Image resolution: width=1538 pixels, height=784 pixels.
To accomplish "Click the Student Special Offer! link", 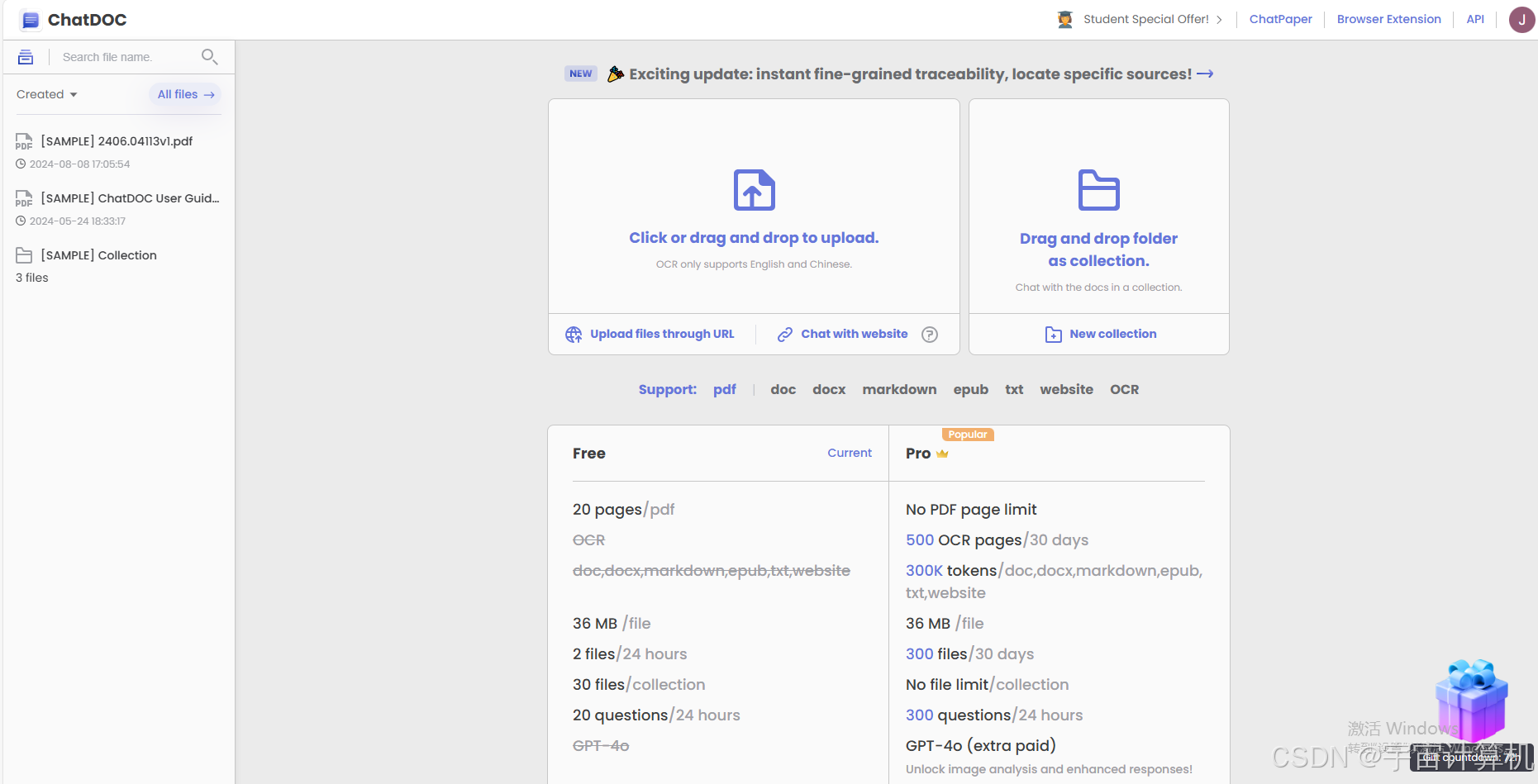I will [x=1145, y=19].
